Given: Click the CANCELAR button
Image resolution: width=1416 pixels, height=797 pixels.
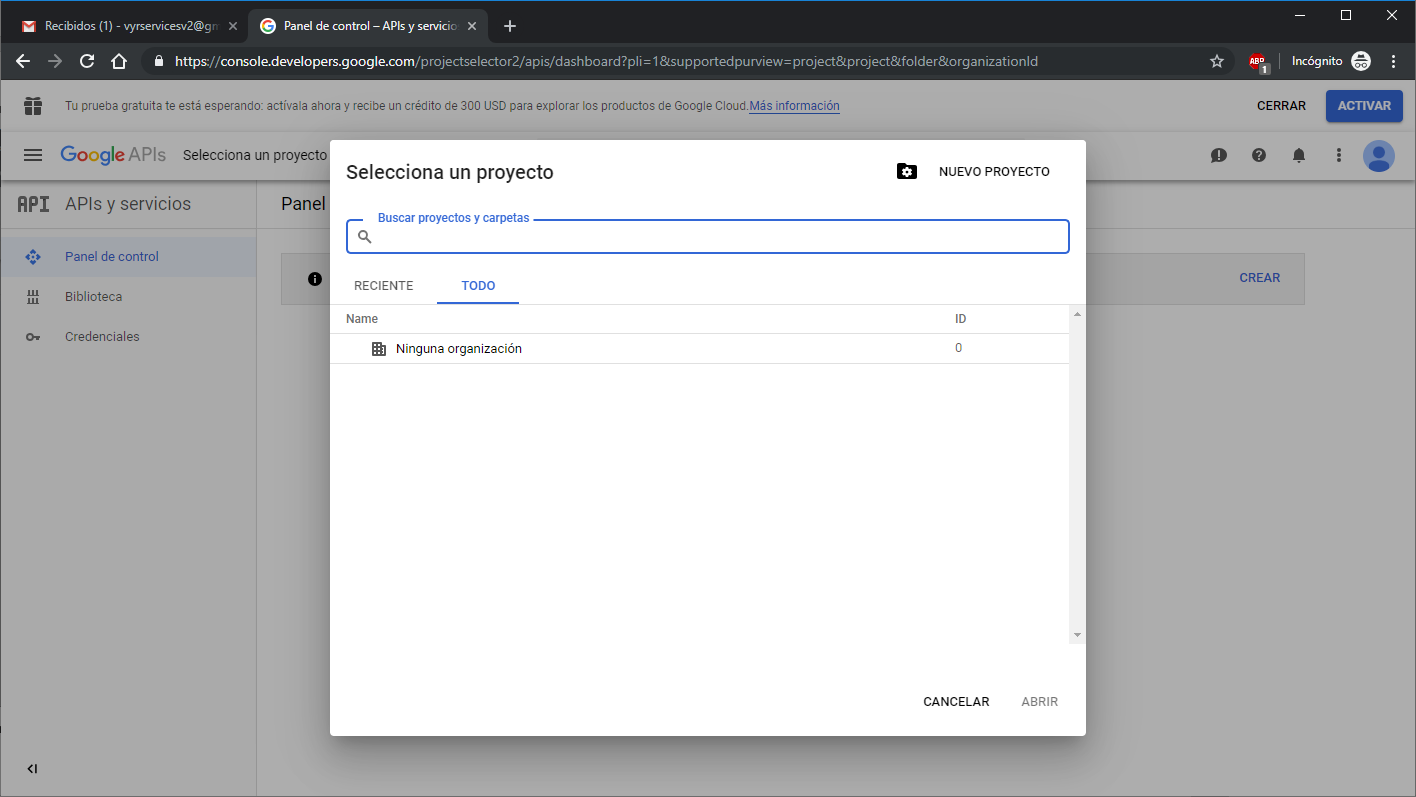Looking at the screenshot, I should click(x=956, y=702).
